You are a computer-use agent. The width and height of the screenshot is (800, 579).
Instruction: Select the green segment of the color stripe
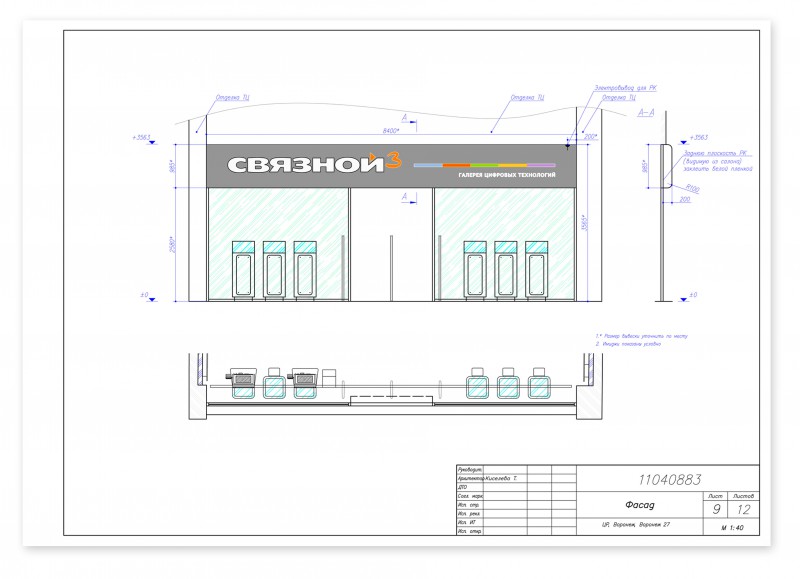click(484, 165)
